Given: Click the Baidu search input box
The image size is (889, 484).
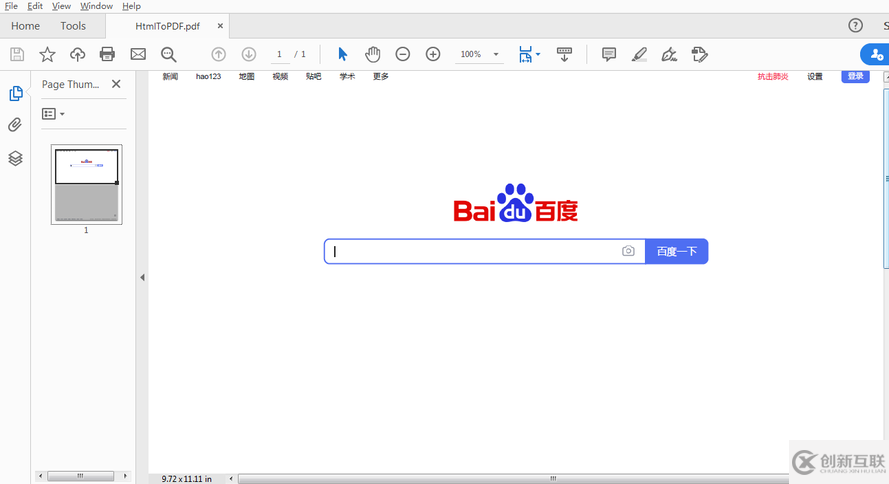Looking at the screenshot, I should (x=485, y=252).
